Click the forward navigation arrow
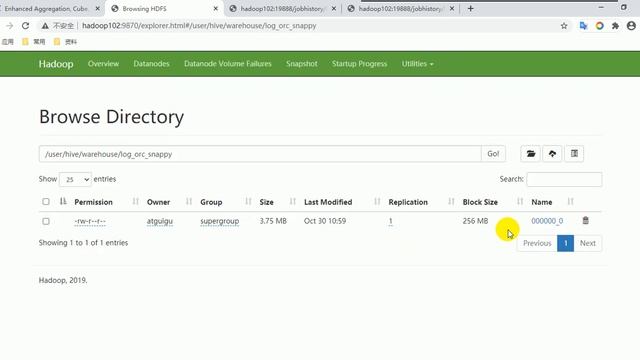Screen dimensions: 640x360 pyautogui.click(x=9, y=26)
